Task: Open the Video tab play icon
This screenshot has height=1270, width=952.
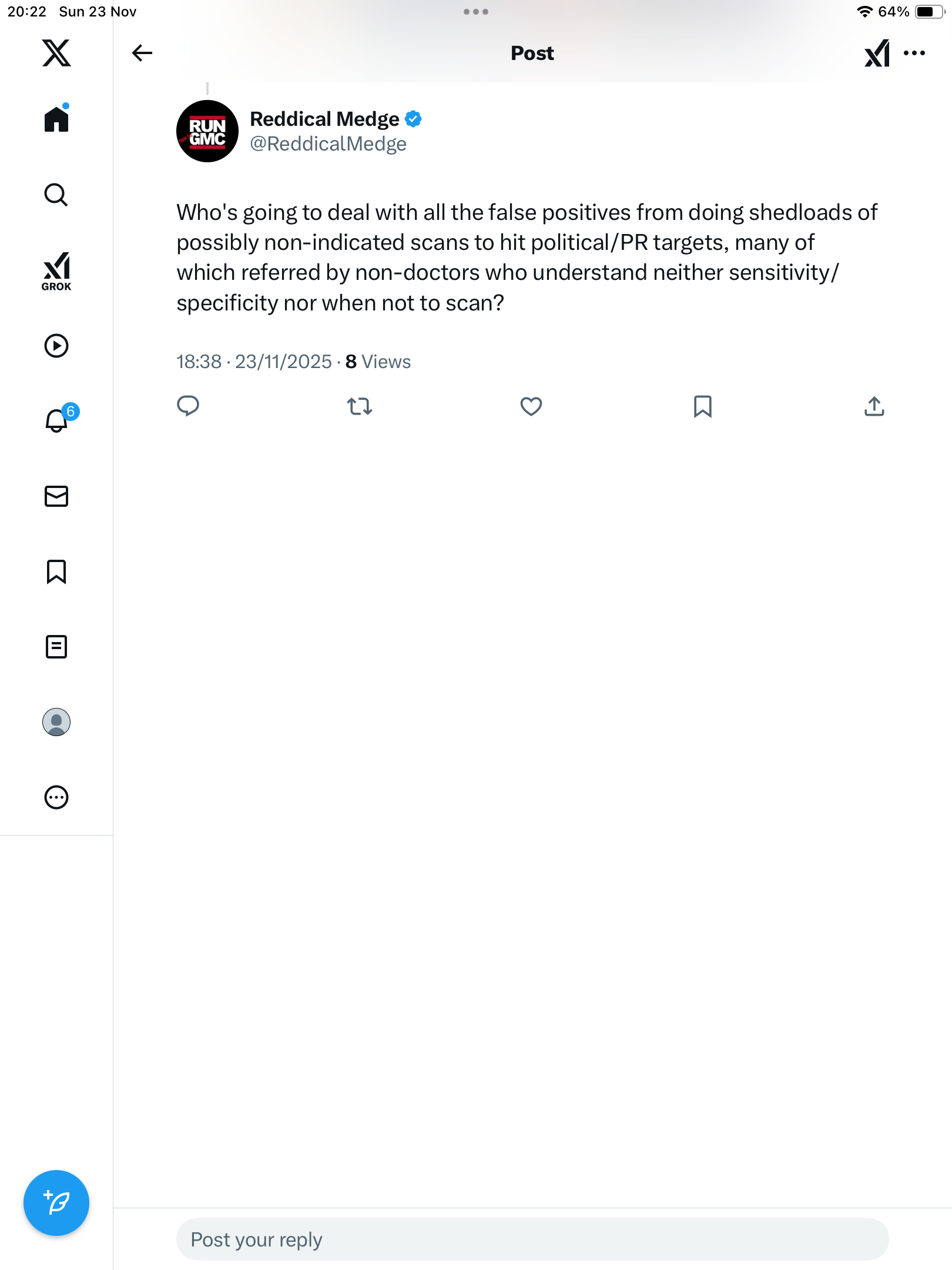Action: [x=56, y=346]
